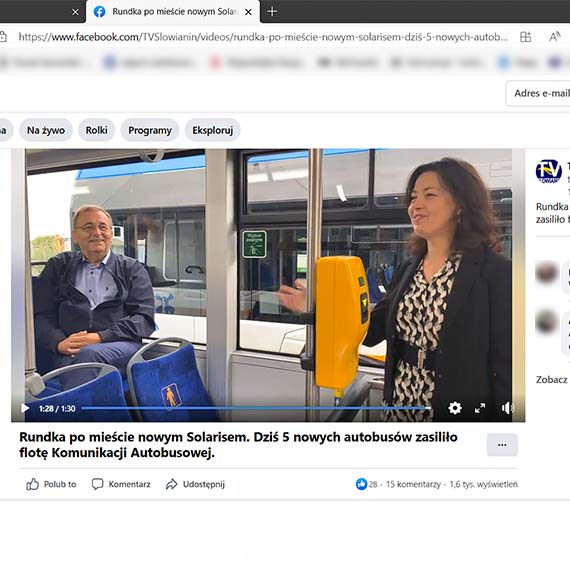Open Zobacz link in comments sidebar

(x=551, y=380)
